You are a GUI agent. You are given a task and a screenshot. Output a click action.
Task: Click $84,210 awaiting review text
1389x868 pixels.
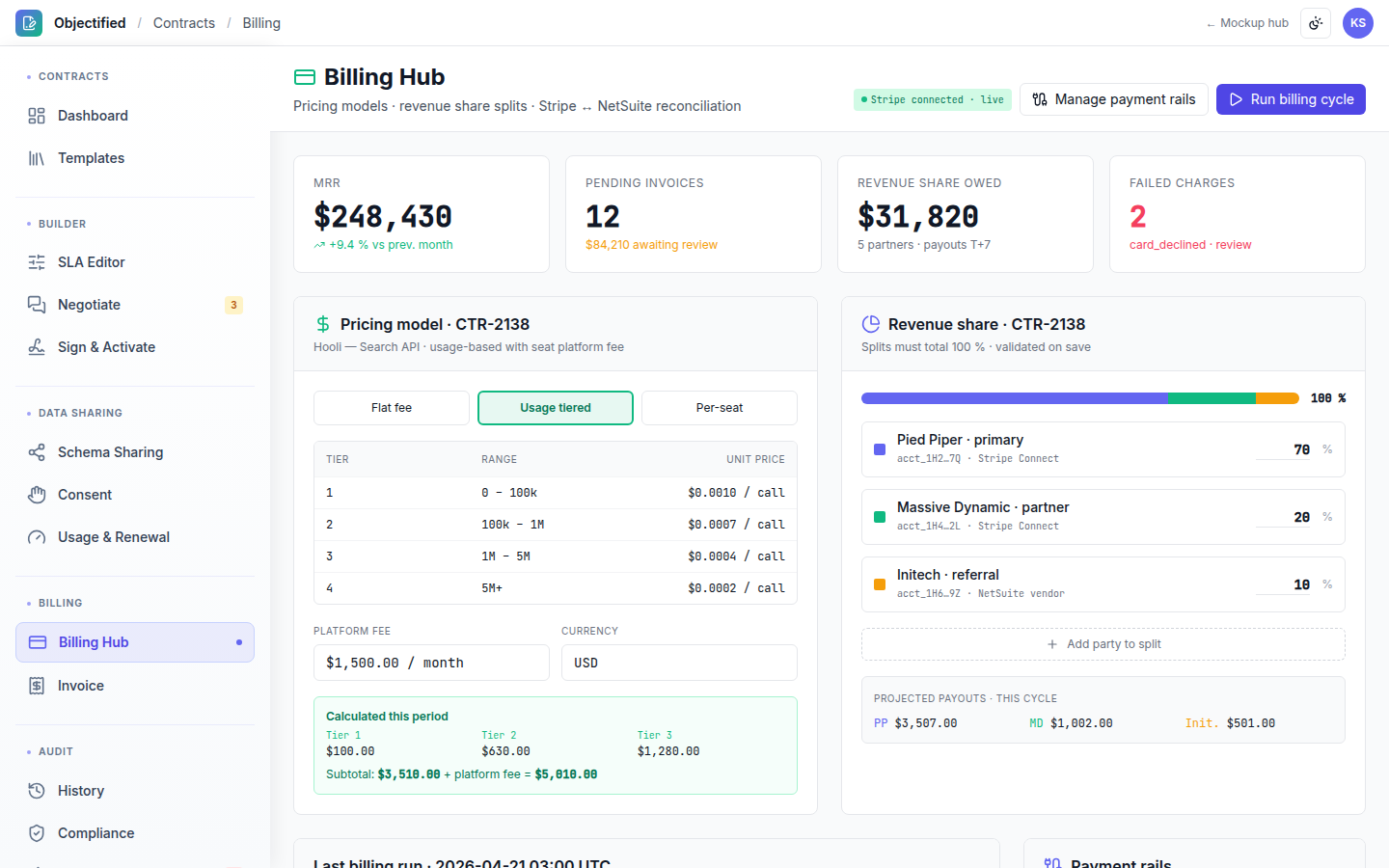click(651, 245)
